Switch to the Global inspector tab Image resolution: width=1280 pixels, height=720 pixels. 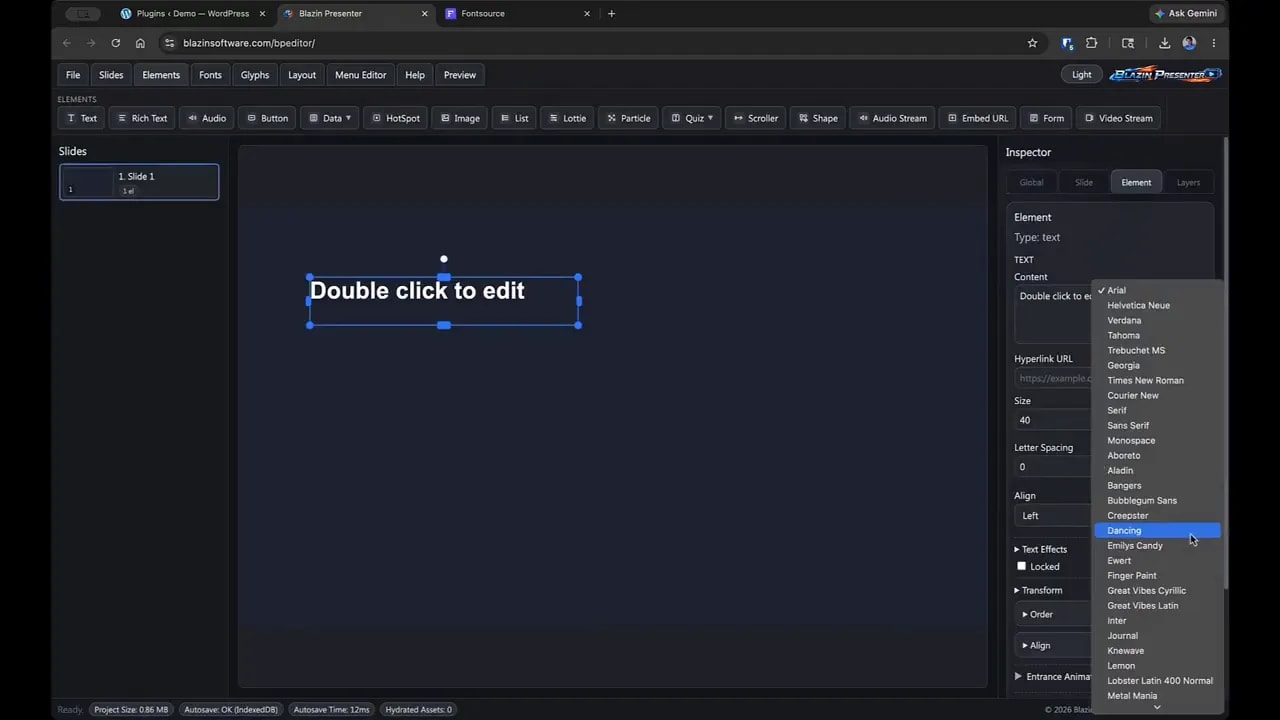tap(1031, 182)
